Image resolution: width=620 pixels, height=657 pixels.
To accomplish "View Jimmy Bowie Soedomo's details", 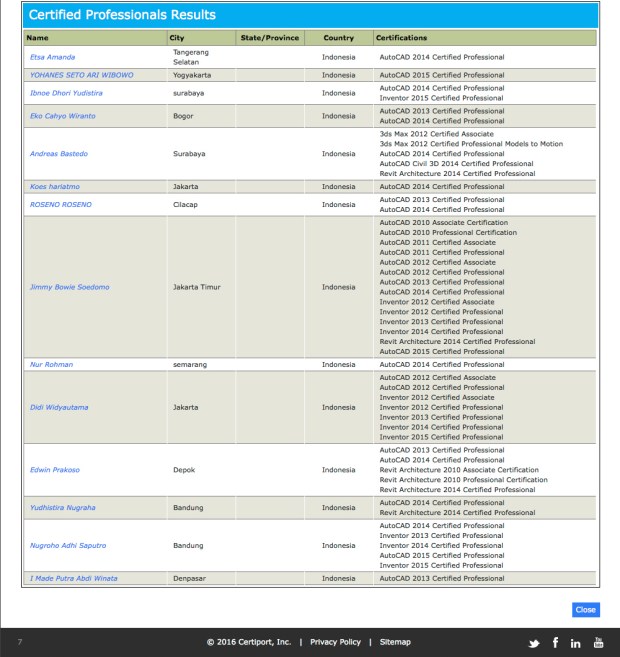I will (x=70, y=287).
